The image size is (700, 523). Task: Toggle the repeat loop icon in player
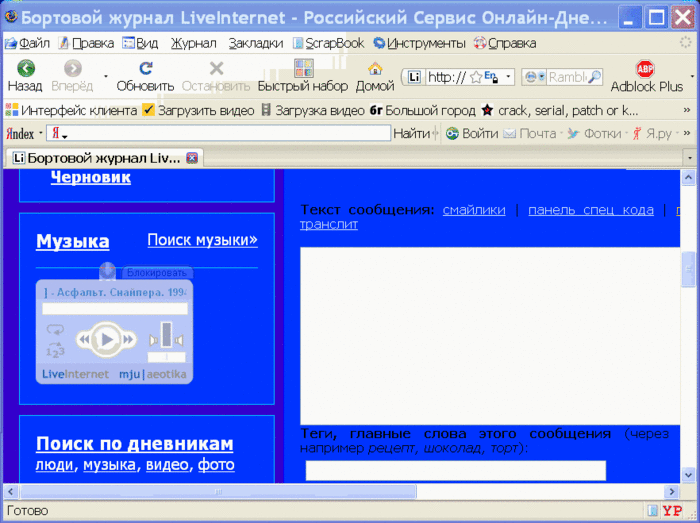tap(55, 330)
